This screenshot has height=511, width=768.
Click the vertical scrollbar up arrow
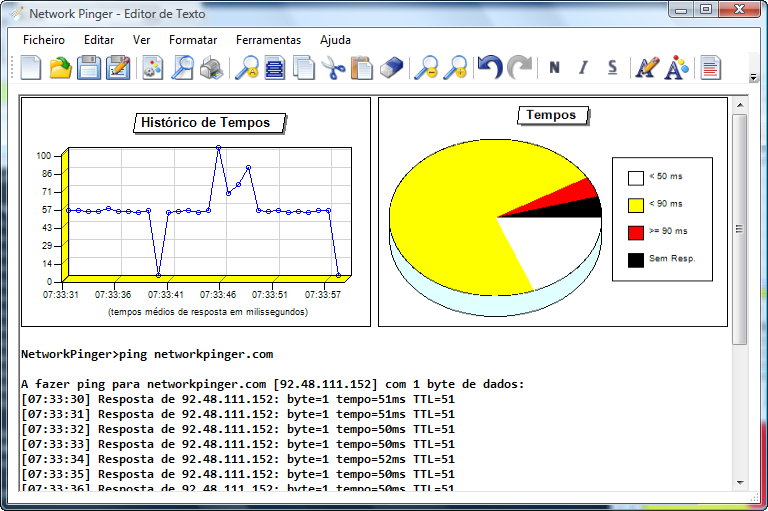pyautogui.click(x=740, y=105)
